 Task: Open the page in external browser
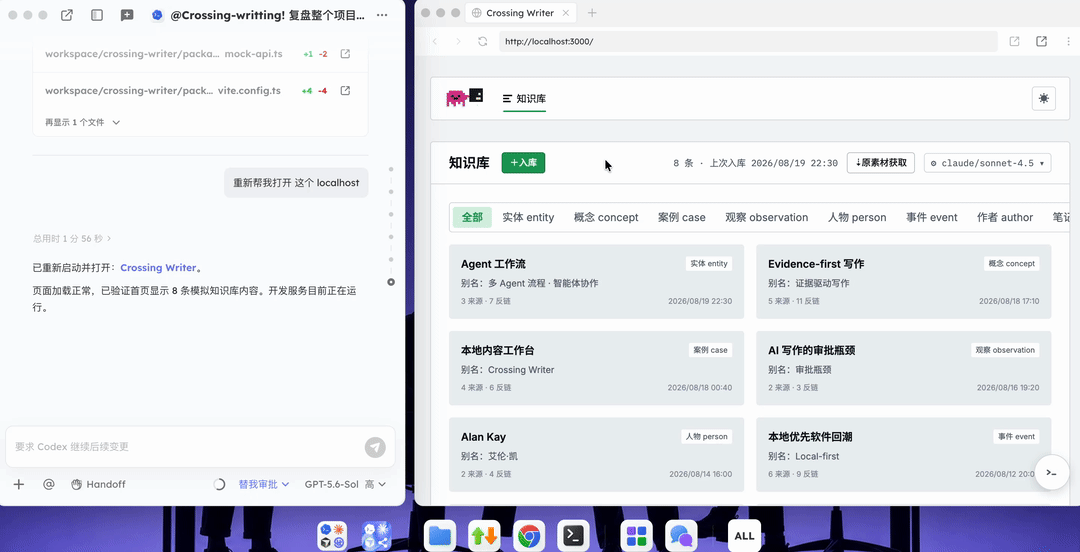[1041, 41]
